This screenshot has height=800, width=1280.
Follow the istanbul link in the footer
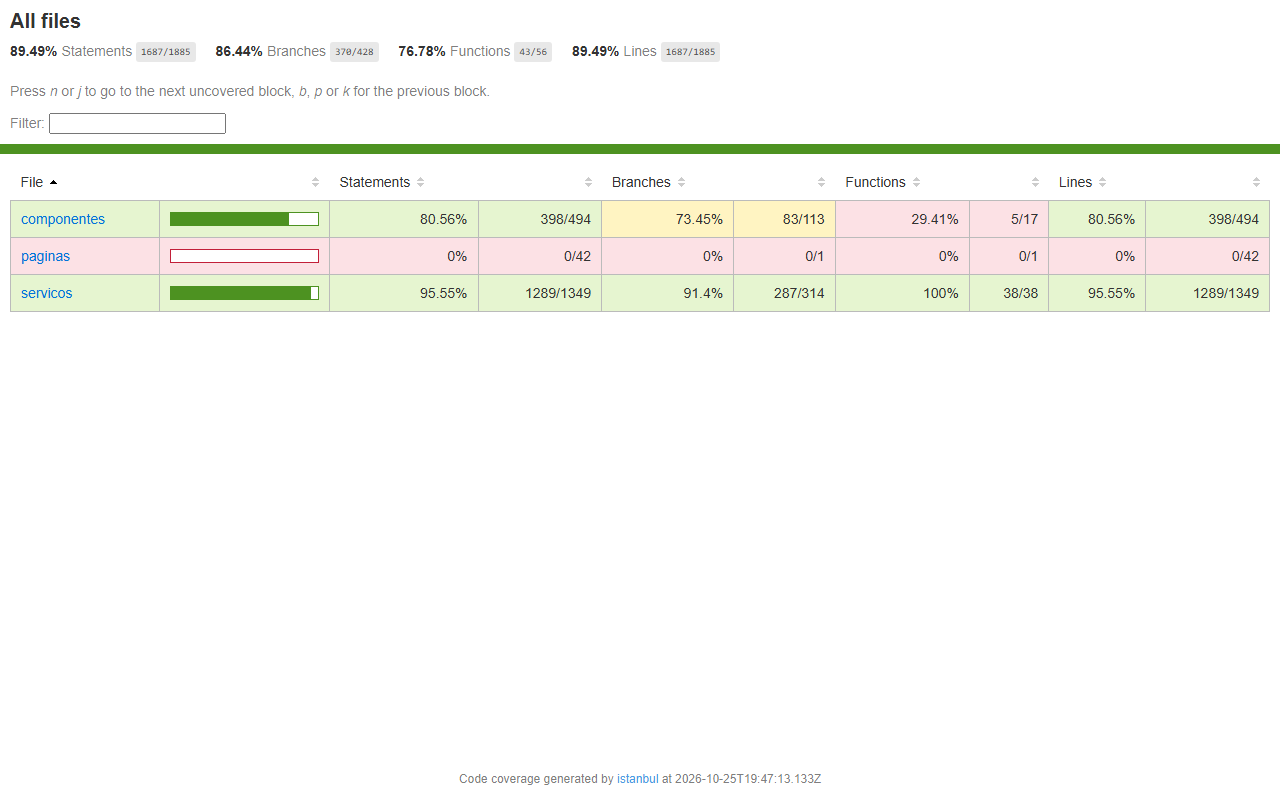pos(638,779)
